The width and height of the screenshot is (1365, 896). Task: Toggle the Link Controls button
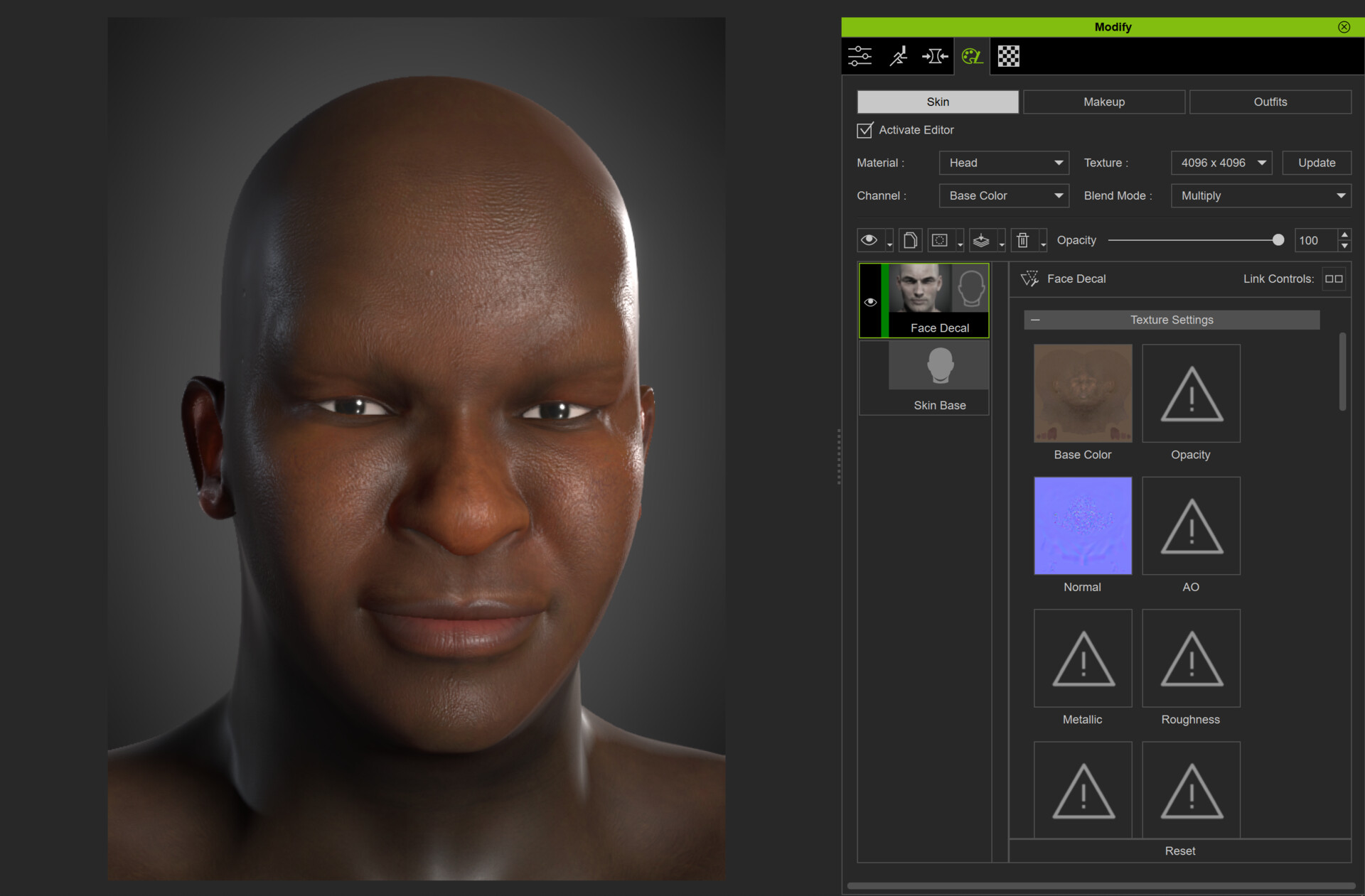click(x=1334, y=279)
